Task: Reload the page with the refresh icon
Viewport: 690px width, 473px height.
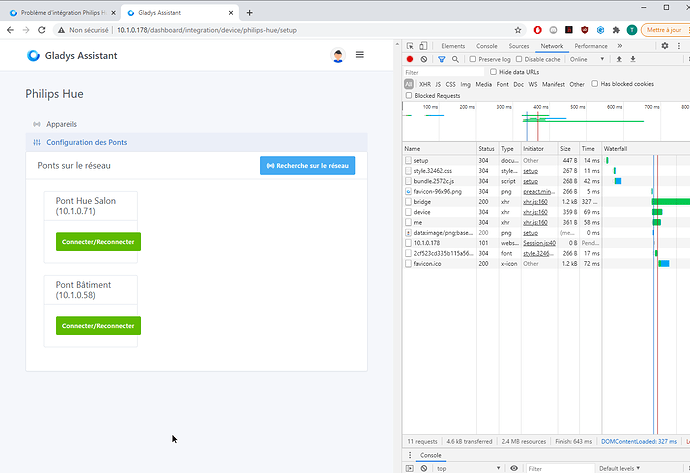Action: point(42,30)
